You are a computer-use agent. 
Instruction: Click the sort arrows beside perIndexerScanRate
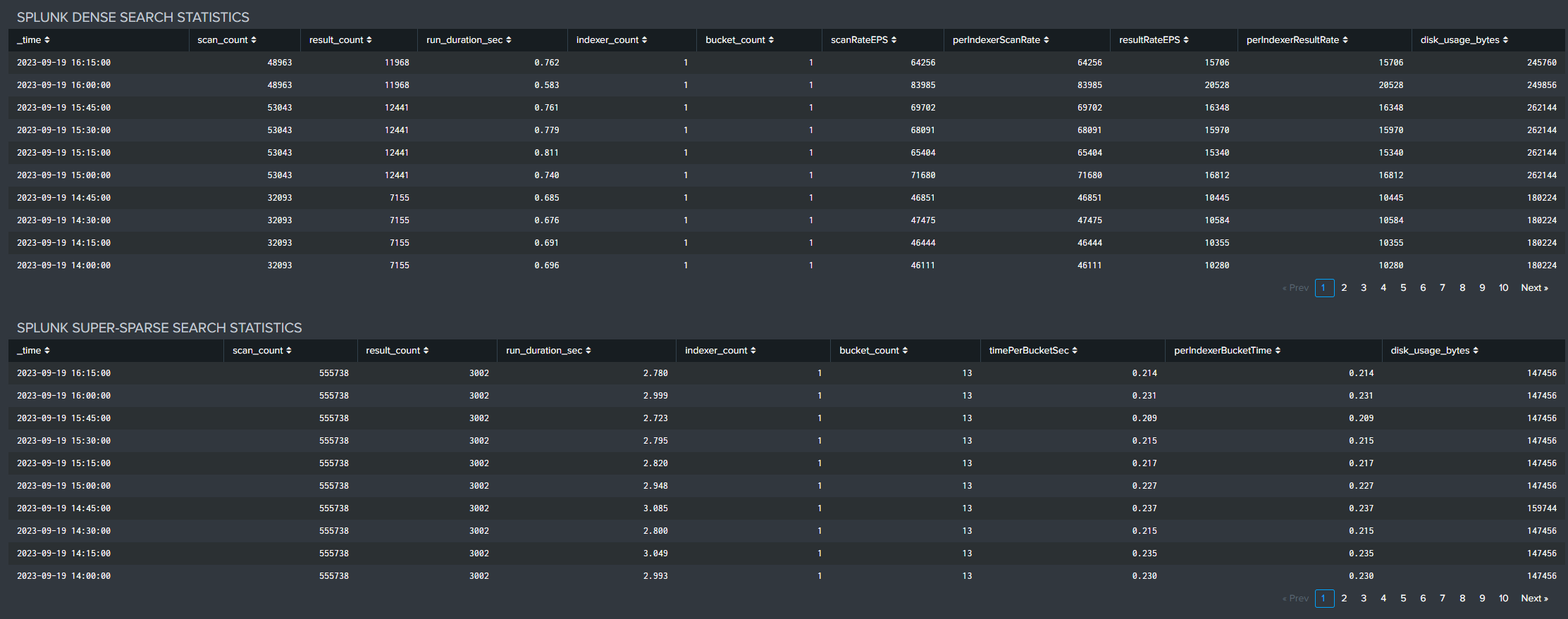pos(1046,40)
